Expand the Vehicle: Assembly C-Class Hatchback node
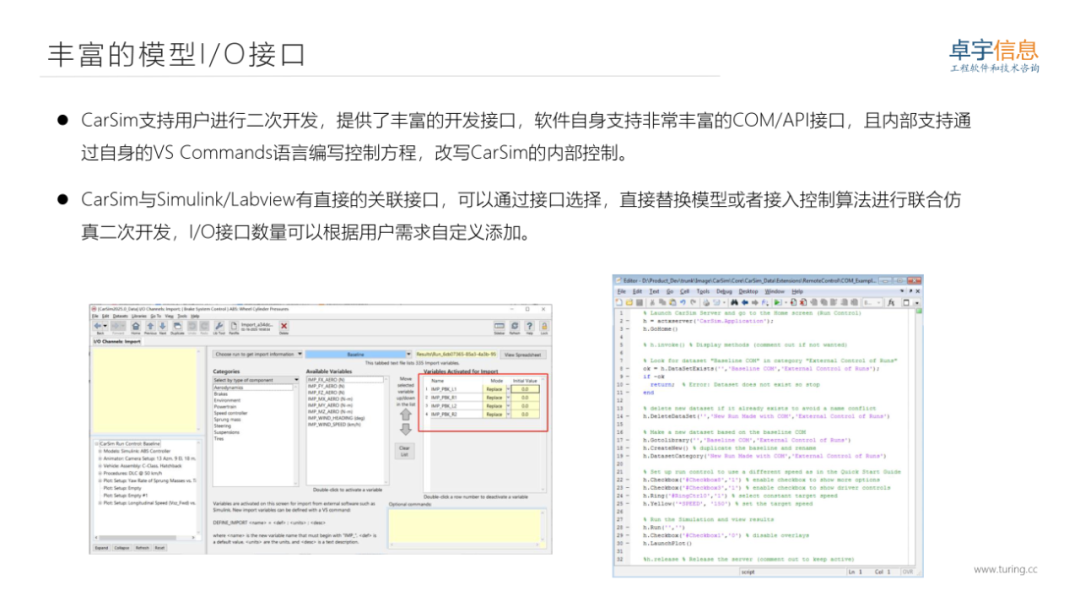 [x=100, y=466]
